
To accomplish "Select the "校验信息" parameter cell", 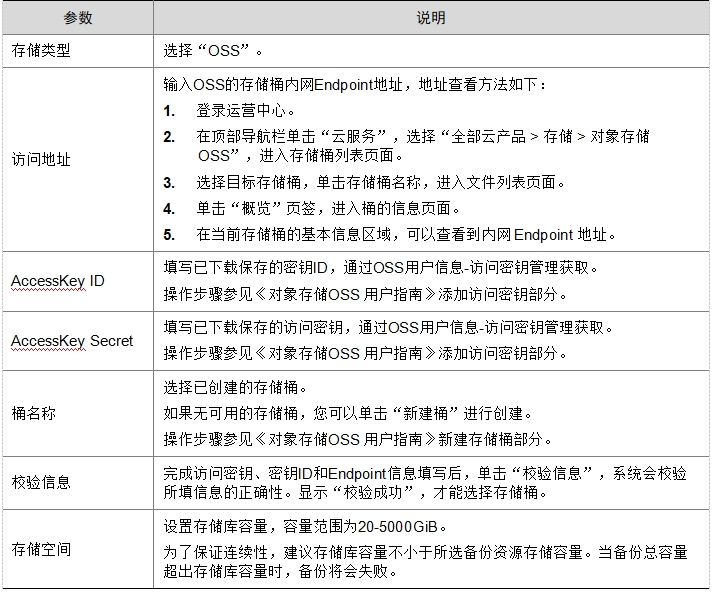I will pos(78,483).
